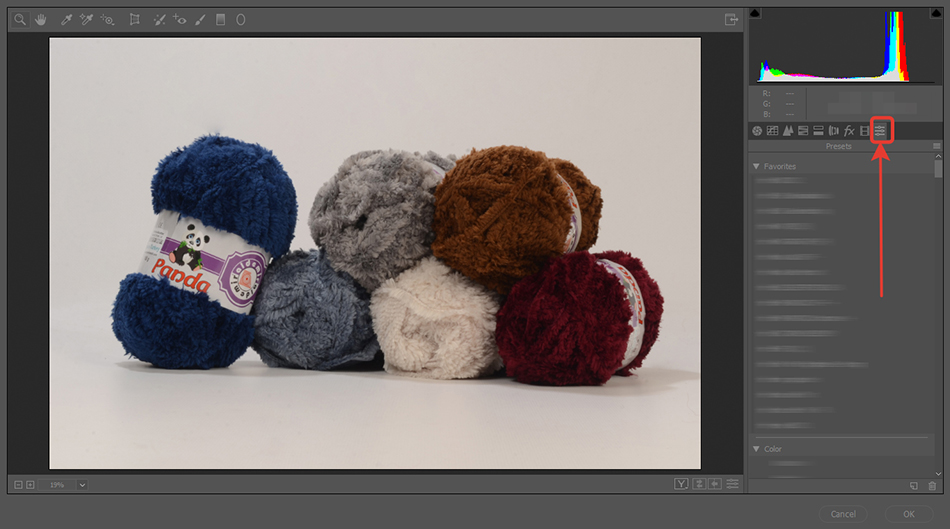Click the zoom out minus button
This screenshot has width=950, height=529.
tap(18, 485)
